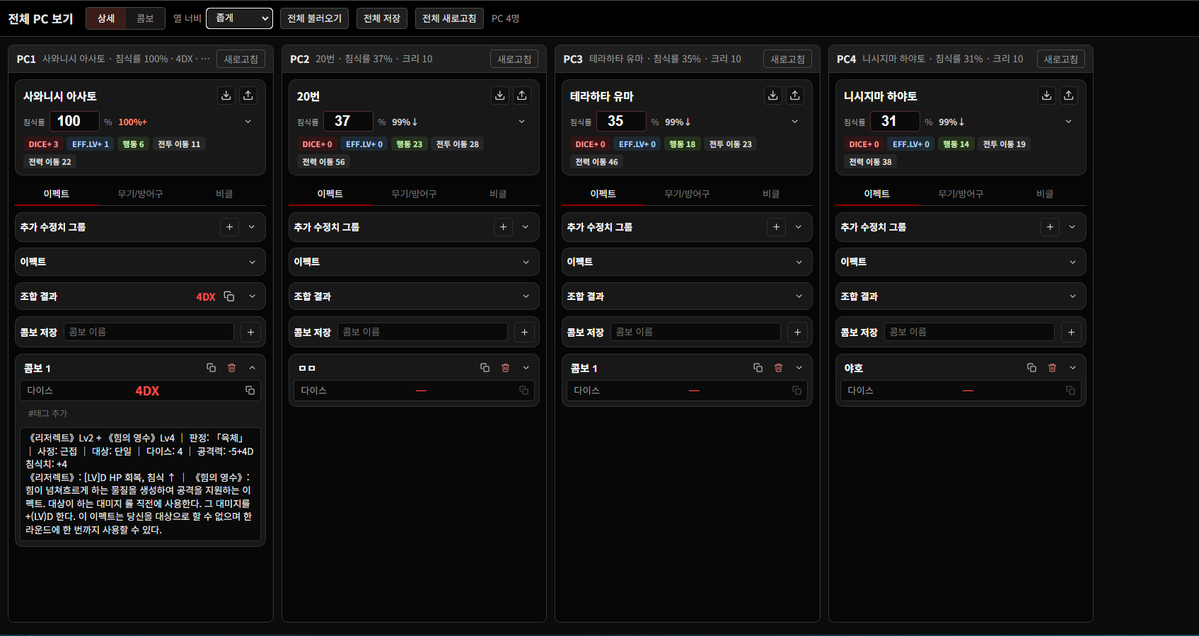
Task: Delete the 콤보 1 combo in PC3
Action: coord(778,368)
